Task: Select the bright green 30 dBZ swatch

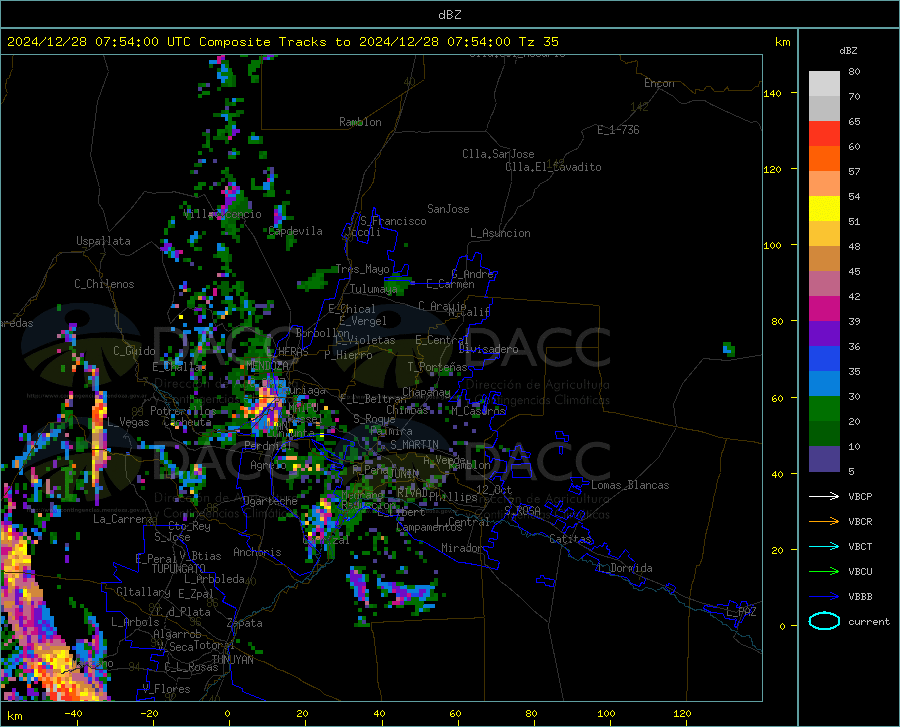Action: 824,409
